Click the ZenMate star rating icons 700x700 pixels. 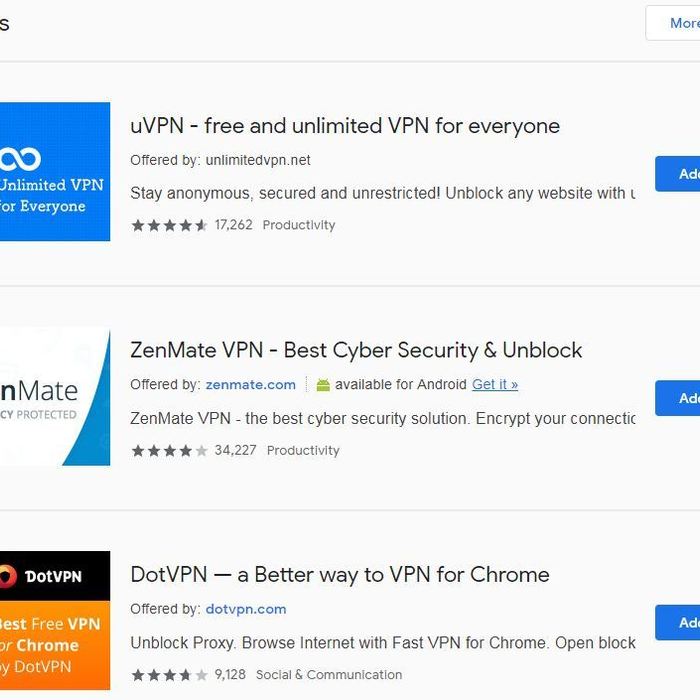[x=169, y=450]
